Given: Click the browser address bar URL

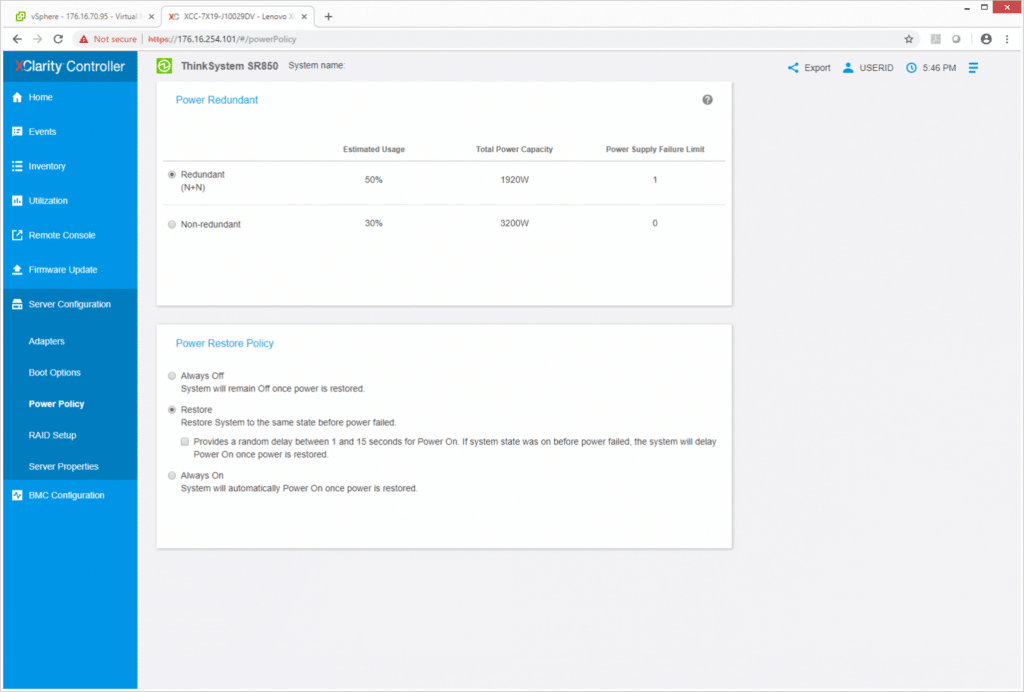Looking at the screenshot, I should point(222,39).
